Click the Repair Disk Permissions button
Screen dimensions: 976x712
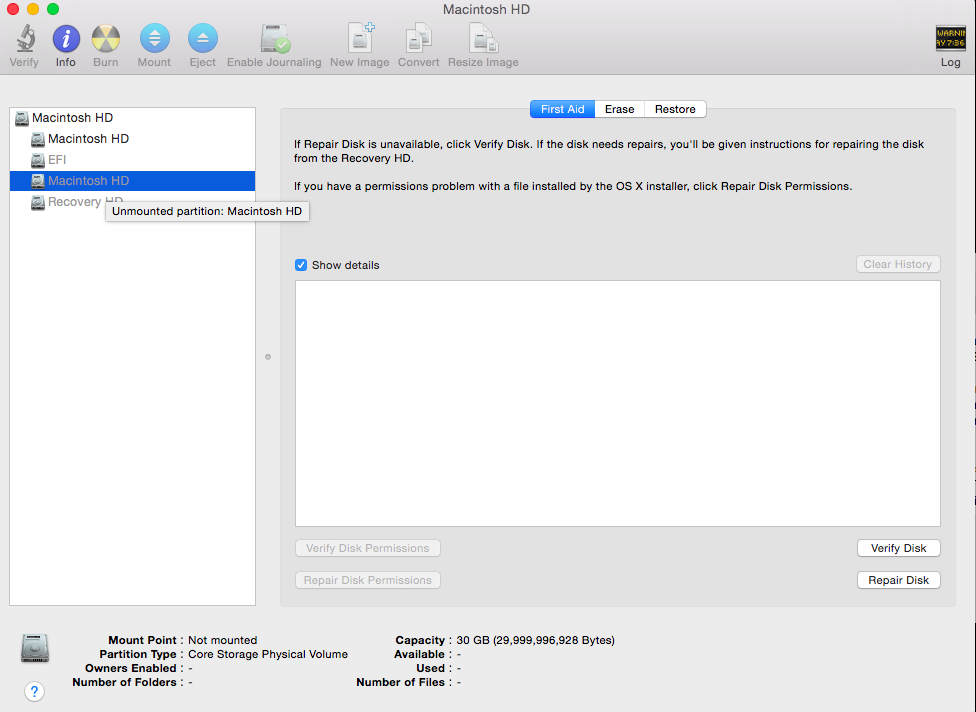tap(368, 580)
